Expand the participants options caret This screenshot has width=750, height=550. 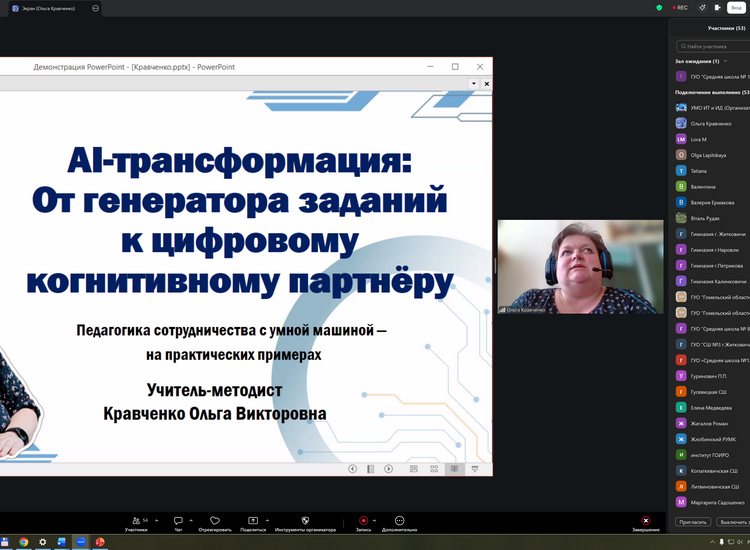[x=159, y=519]
